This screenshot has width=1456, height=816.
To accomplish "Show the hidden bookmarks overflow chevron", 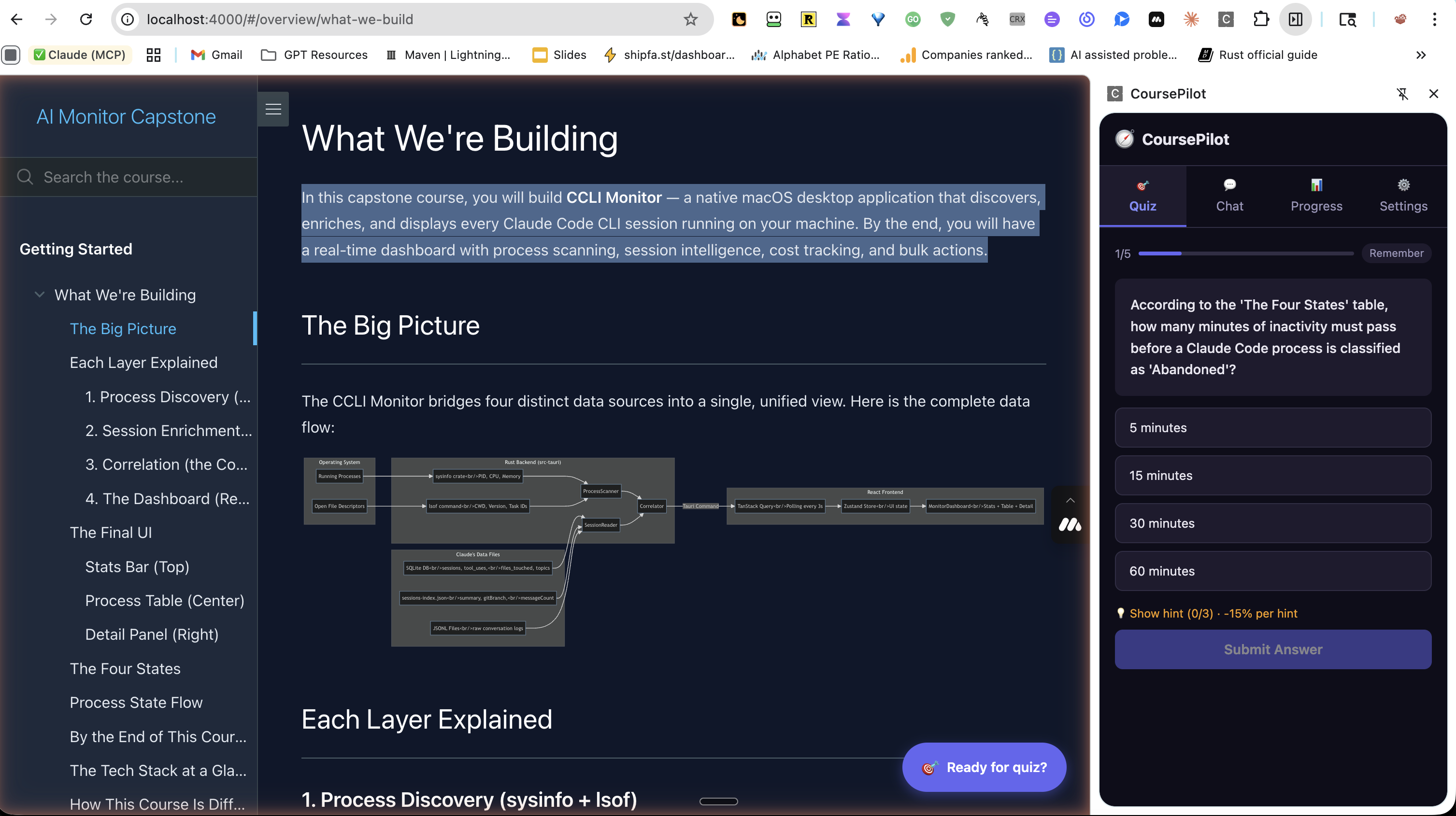I will pyautogui.click(x=1420, y=55).
